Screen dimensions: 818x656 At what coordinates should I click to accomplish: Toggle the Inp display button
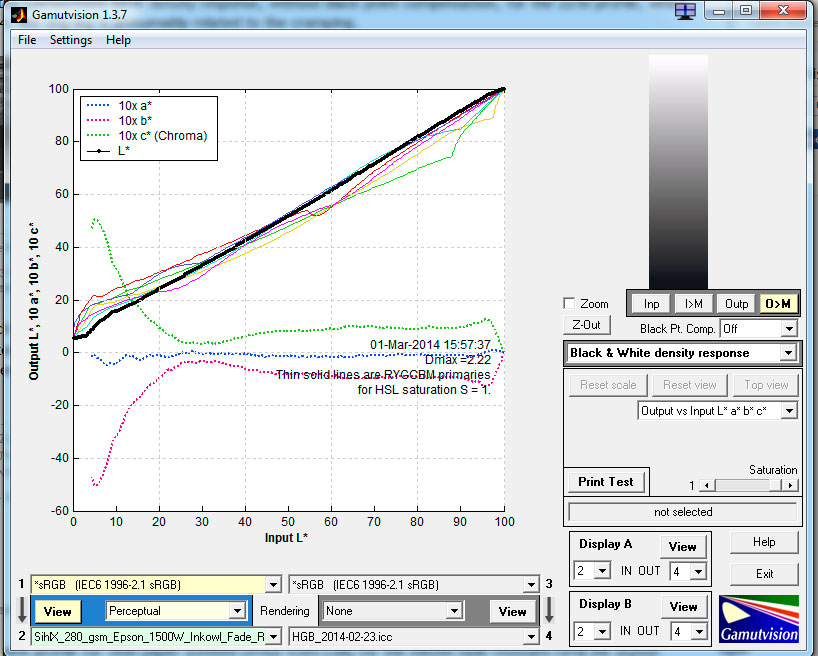click(x=652, y=304)
